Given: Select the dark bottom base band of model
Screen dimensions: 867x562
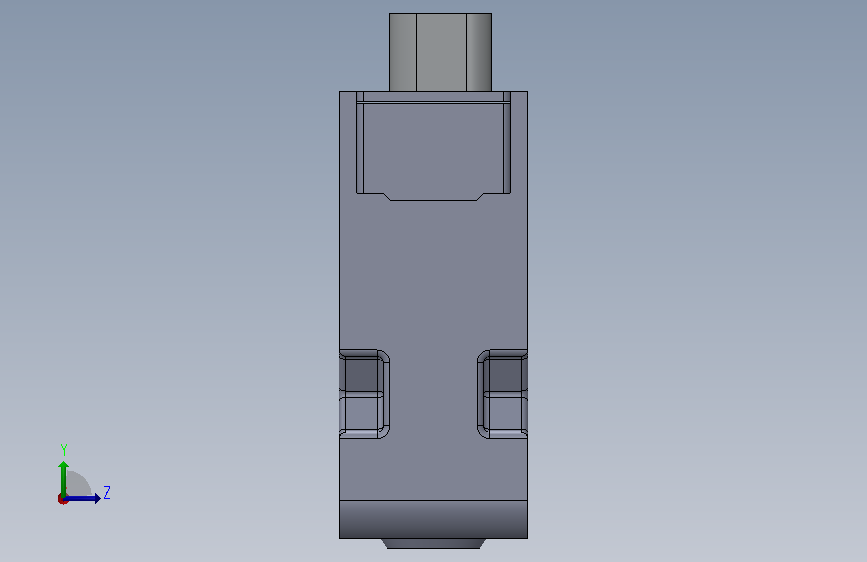Looking at the screenshot, I should click(x=434, y=519).
